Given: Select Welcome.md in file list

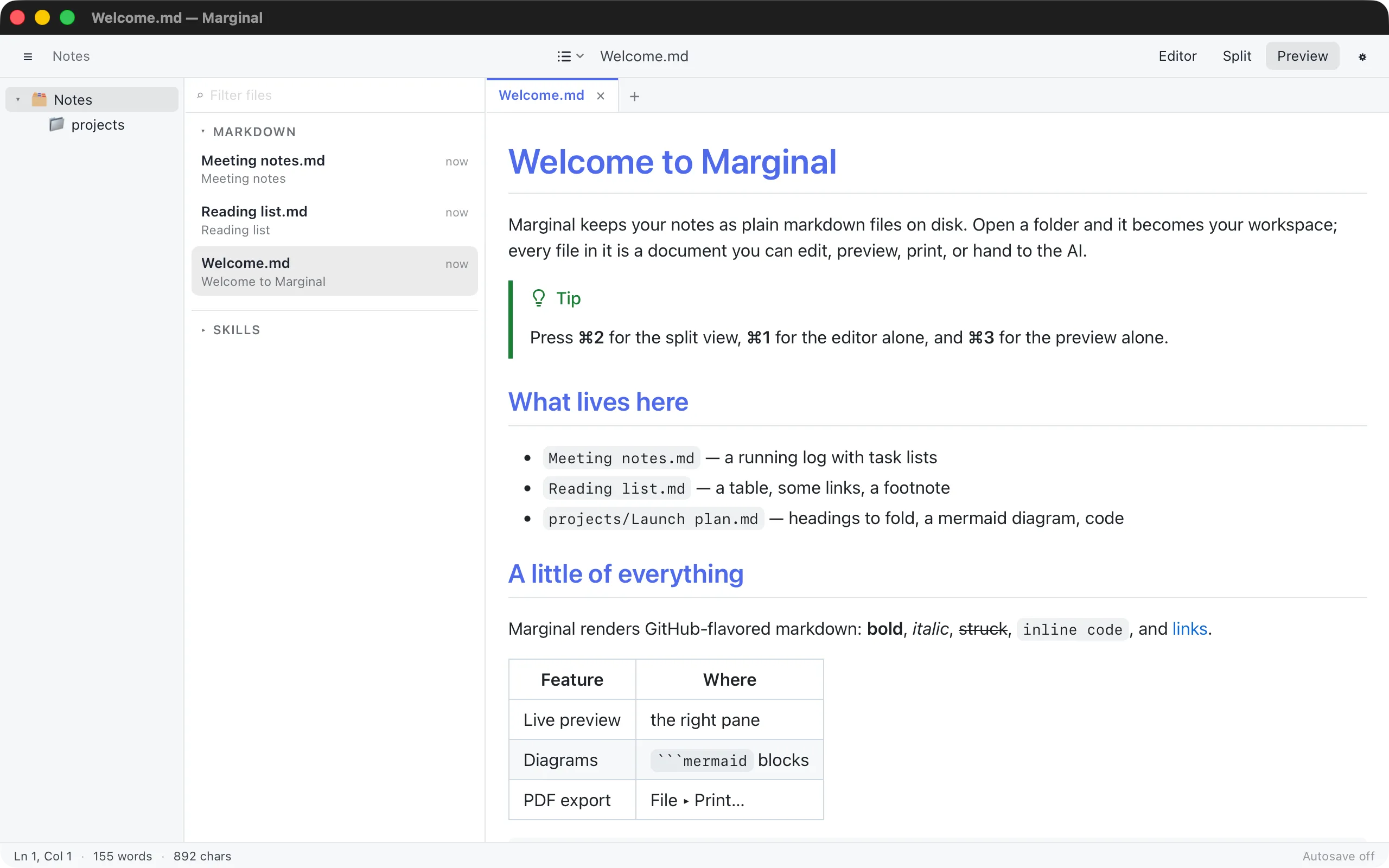Looking at the screenshot, I should 335,272.
